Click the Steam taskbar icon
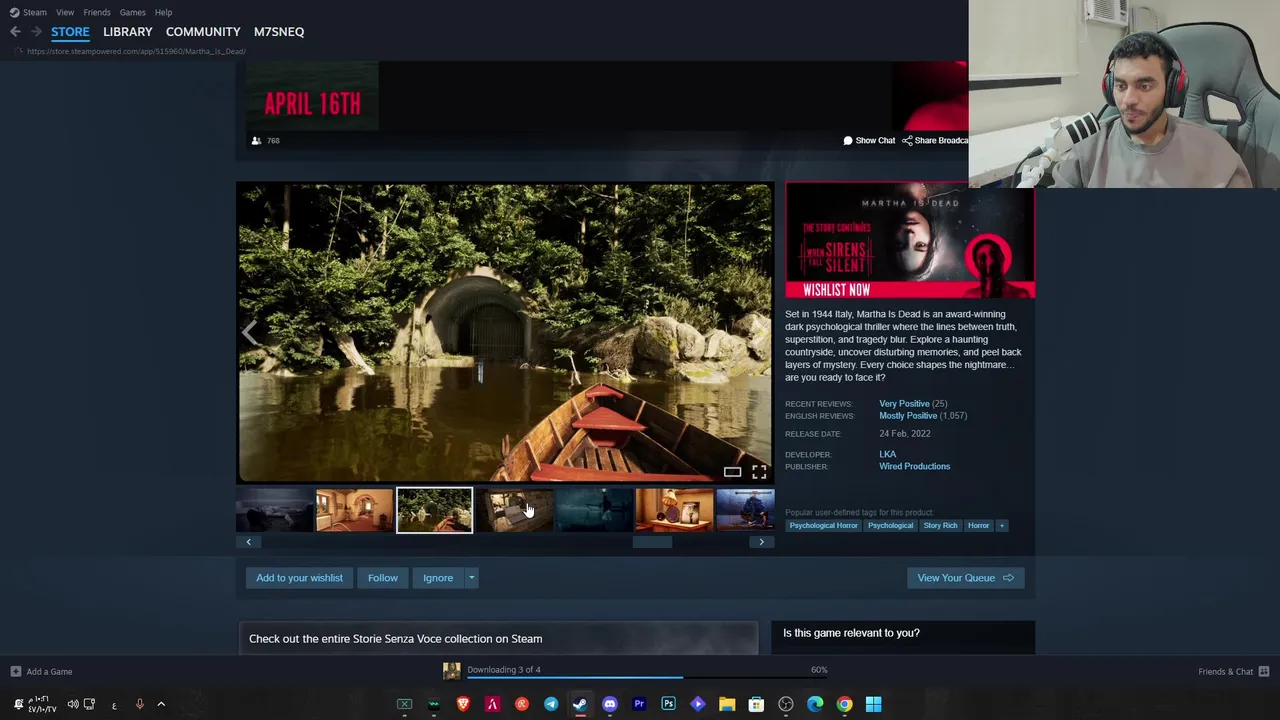Viewport: 1280px width, 720px height. [580, 705]
